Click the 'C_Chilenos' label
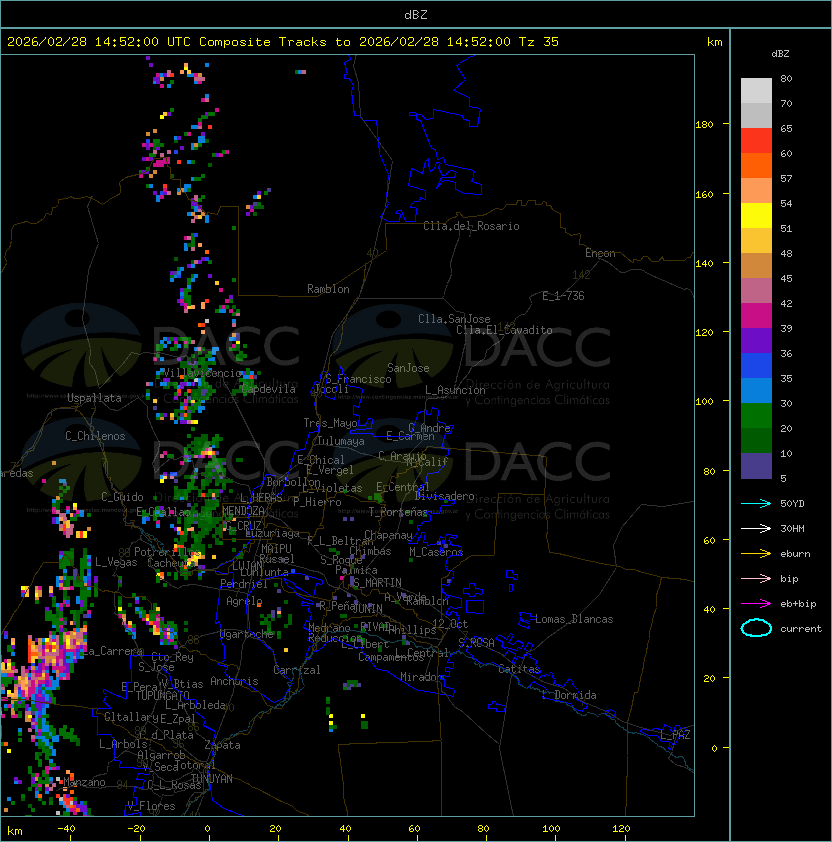 pyautogui.click(x=95, y=436)
